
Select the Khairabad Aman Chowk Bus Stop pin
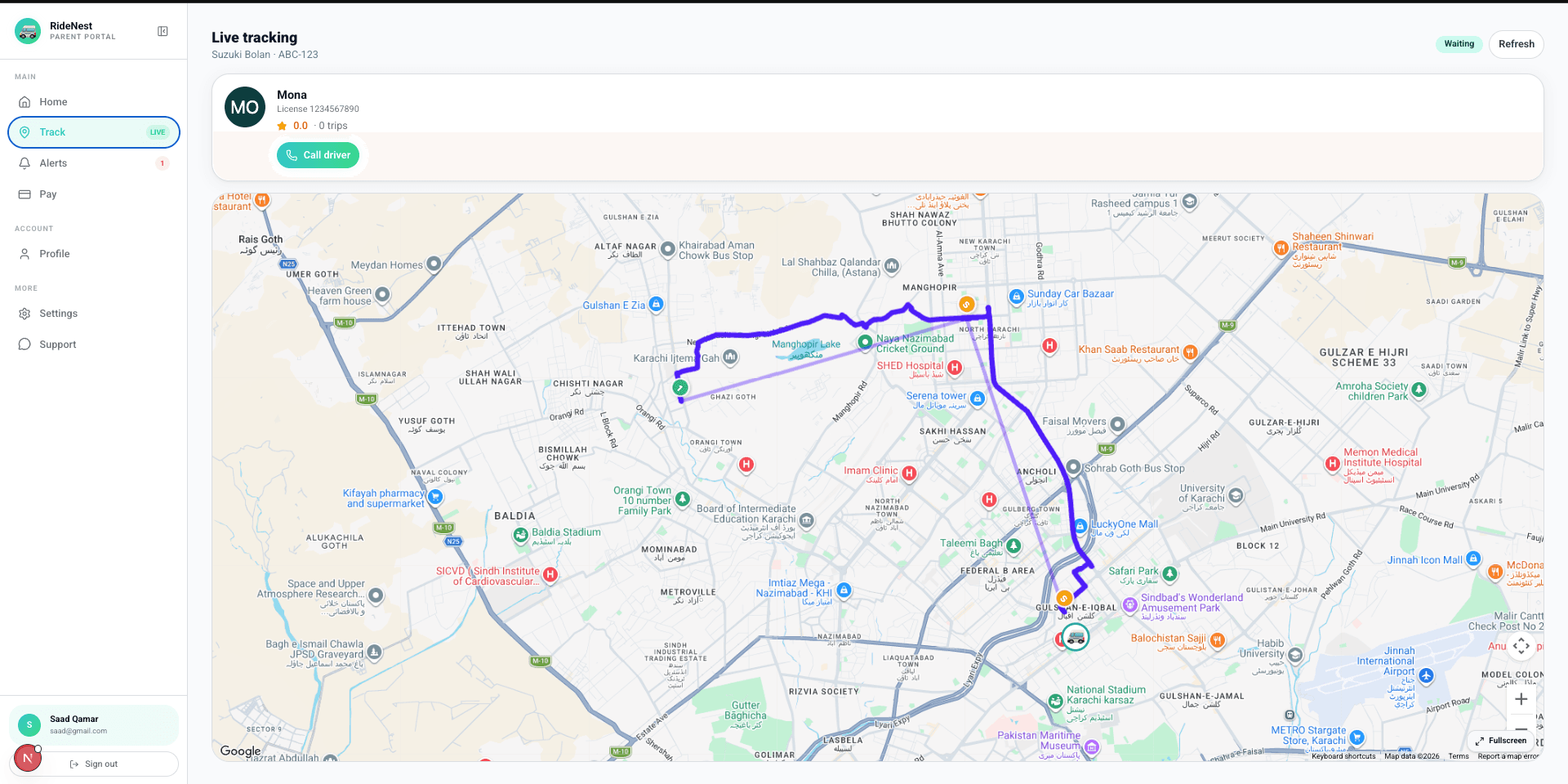coord(667,248)
